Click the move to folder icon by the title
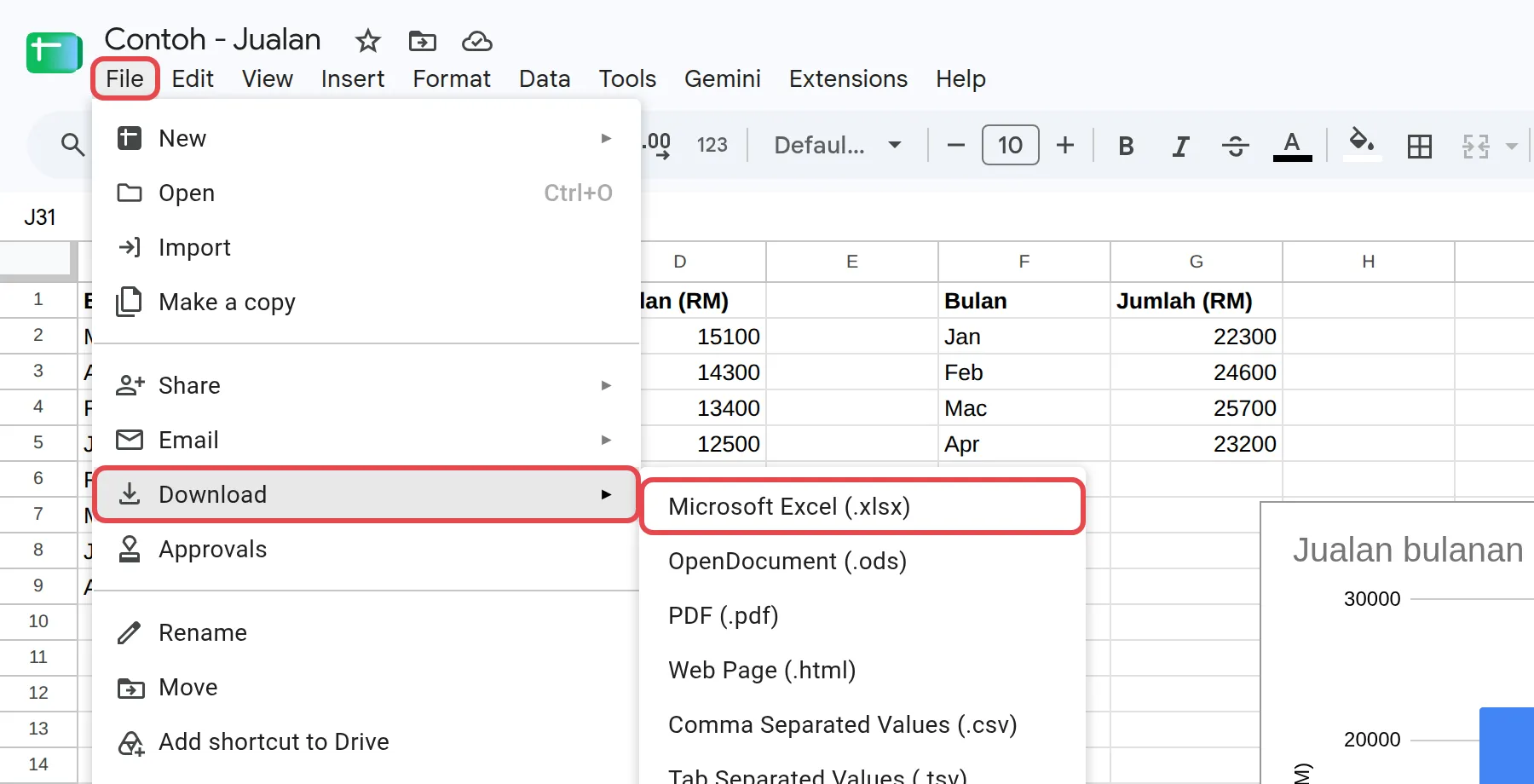Image resolution: width=1534 pixels, height=784 pixels. [422, 41]
